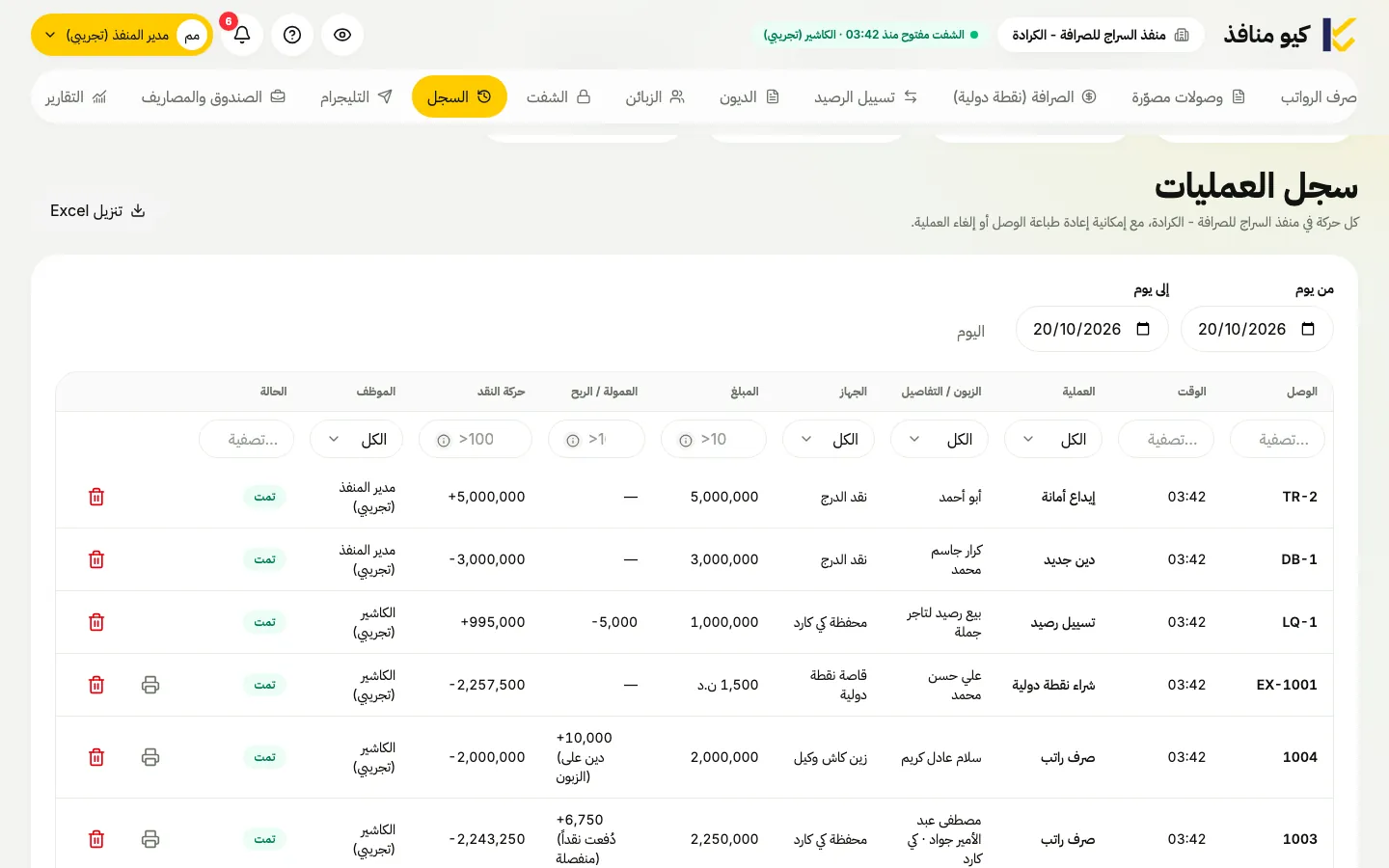The image size is (1389, 868).
Task: Delete the LQ-1 transaction row
Action: coord(96,622)
